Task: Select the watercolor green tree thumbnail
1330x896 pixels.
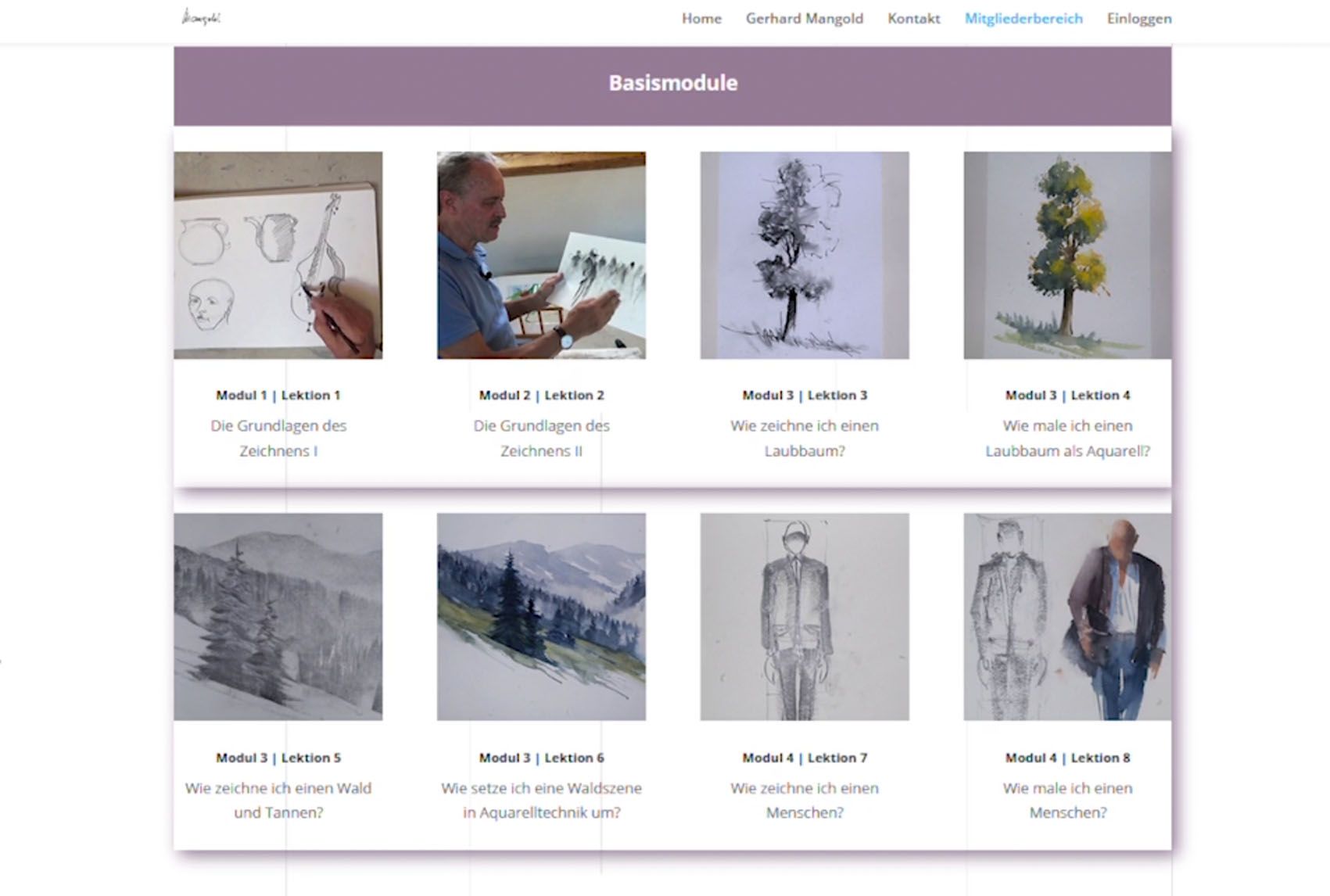Action: point(1067,255)
